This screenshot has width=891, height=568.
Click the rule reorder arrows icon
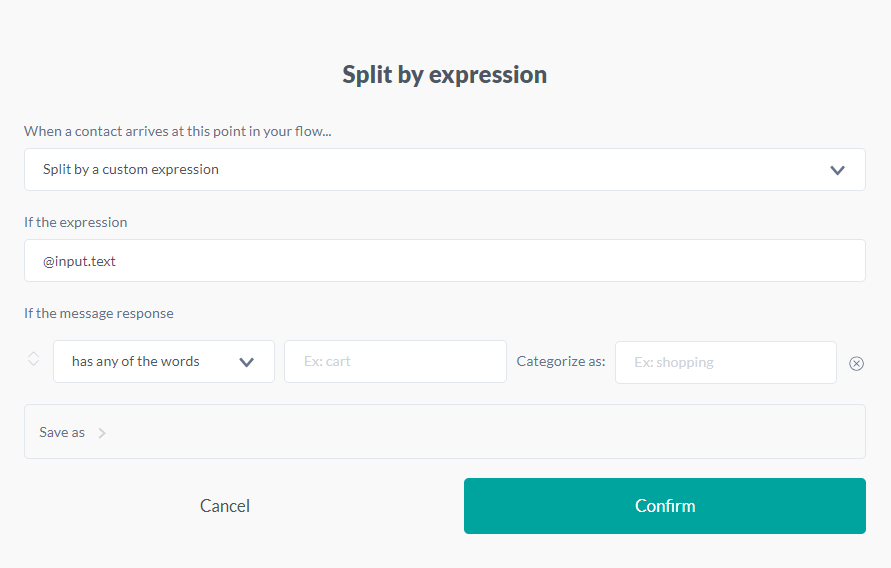33,359
